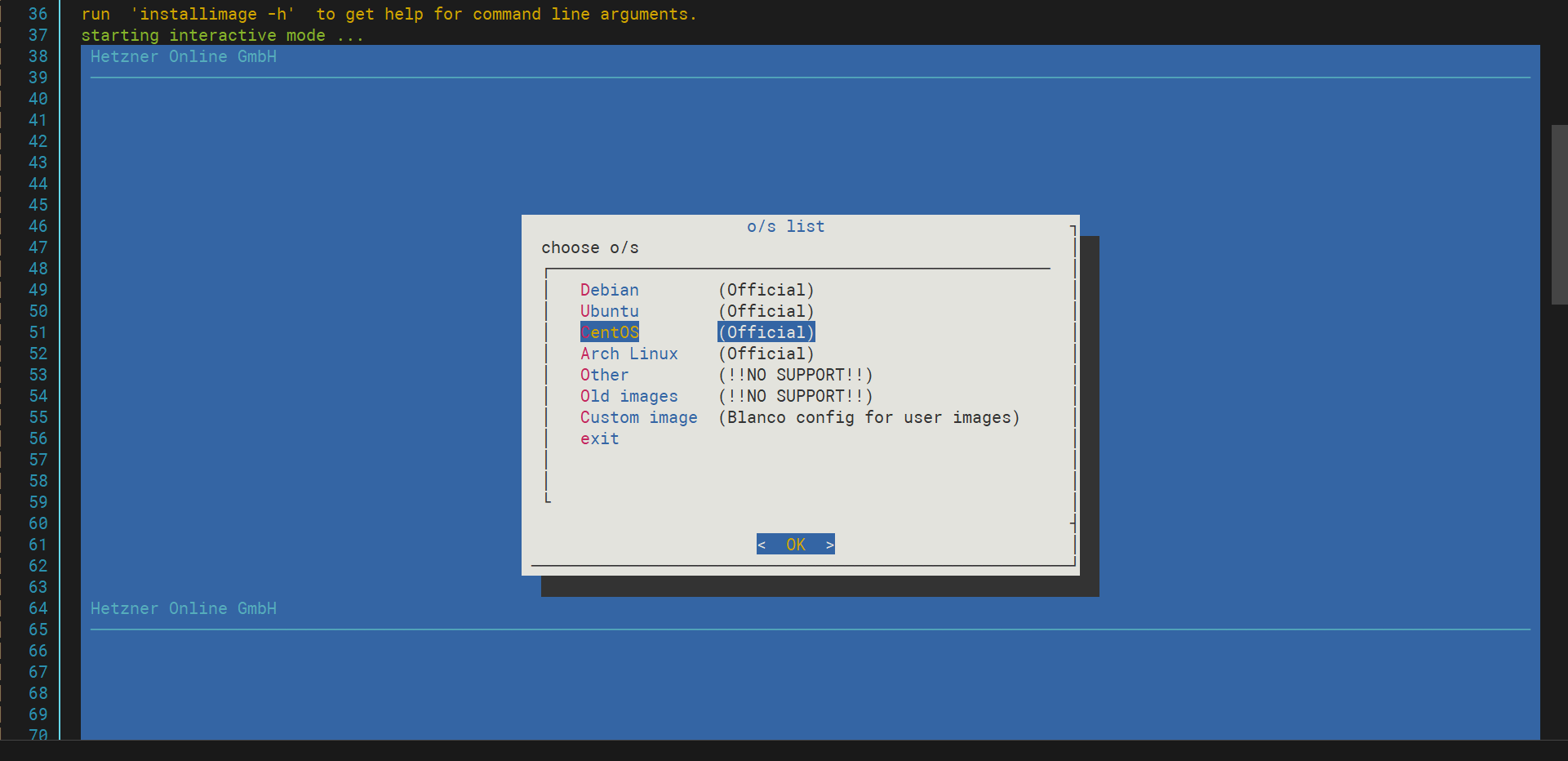Click 'starting interactive mode ...' text
1568x761 pixels.
click(222, 35)
